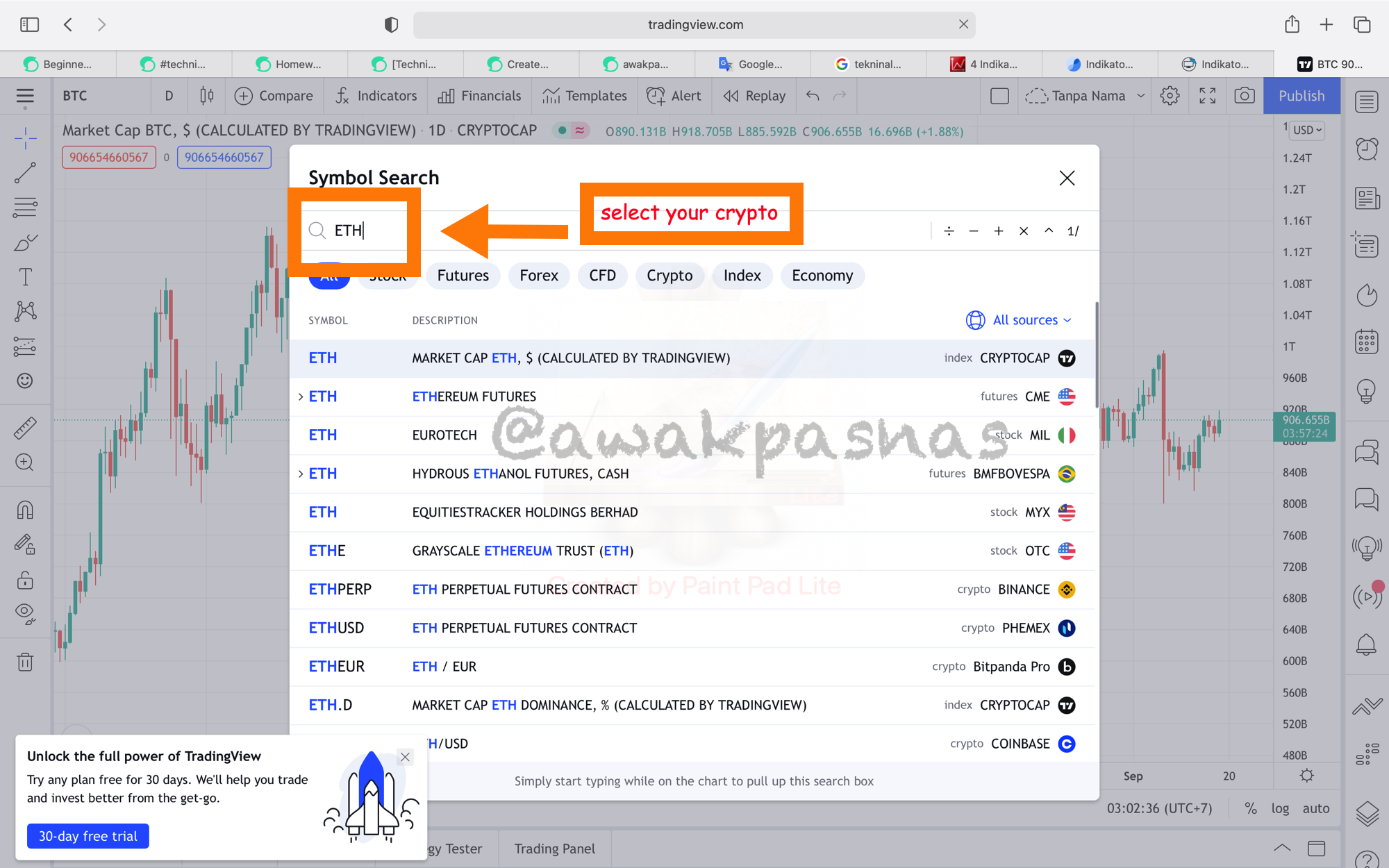Open the prediction and measurement tools
The height and width of the screenshot is (868, 1389).
25,346
